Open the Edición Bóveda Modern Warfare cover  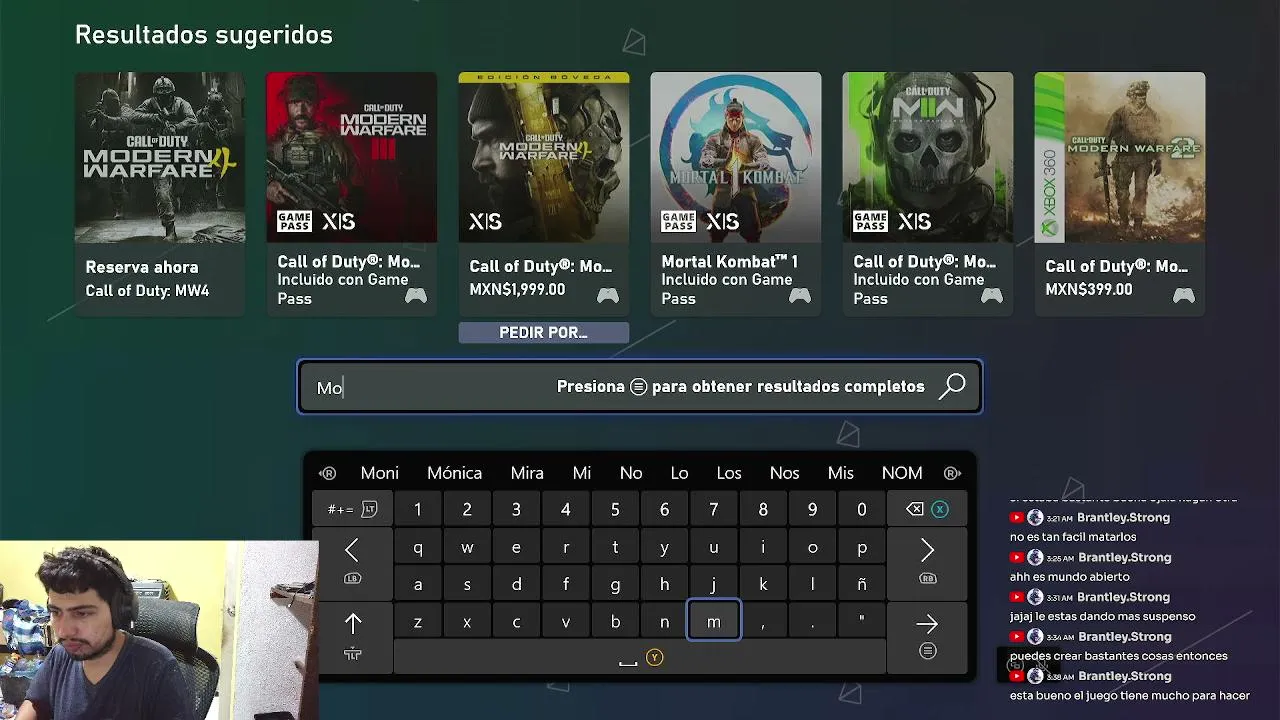pos(544,157)
